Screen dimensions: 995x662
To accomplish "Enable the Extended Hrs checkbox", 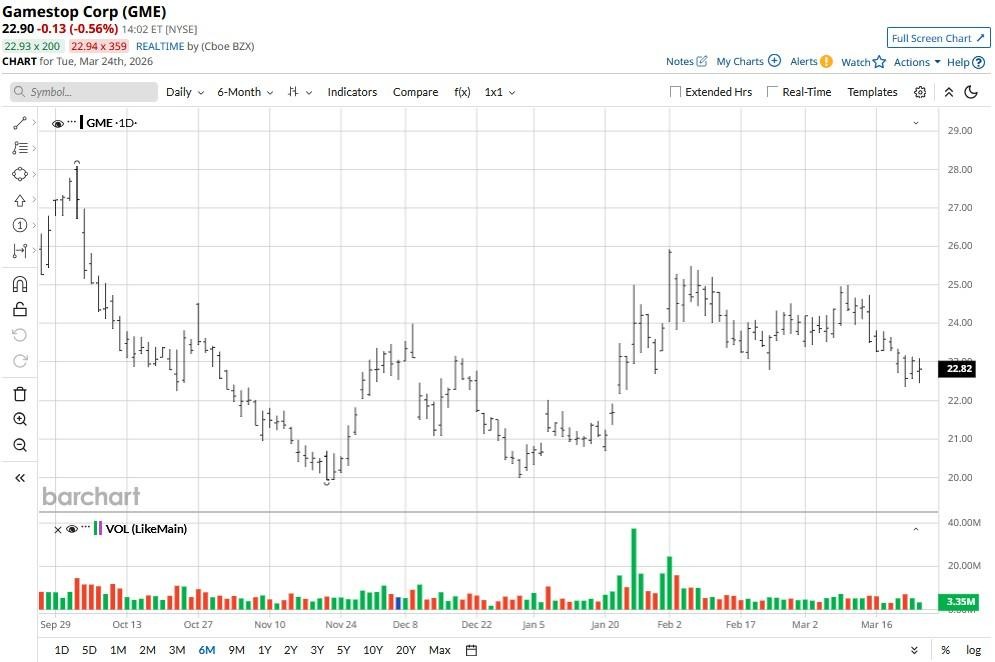I will coord(675,91).
